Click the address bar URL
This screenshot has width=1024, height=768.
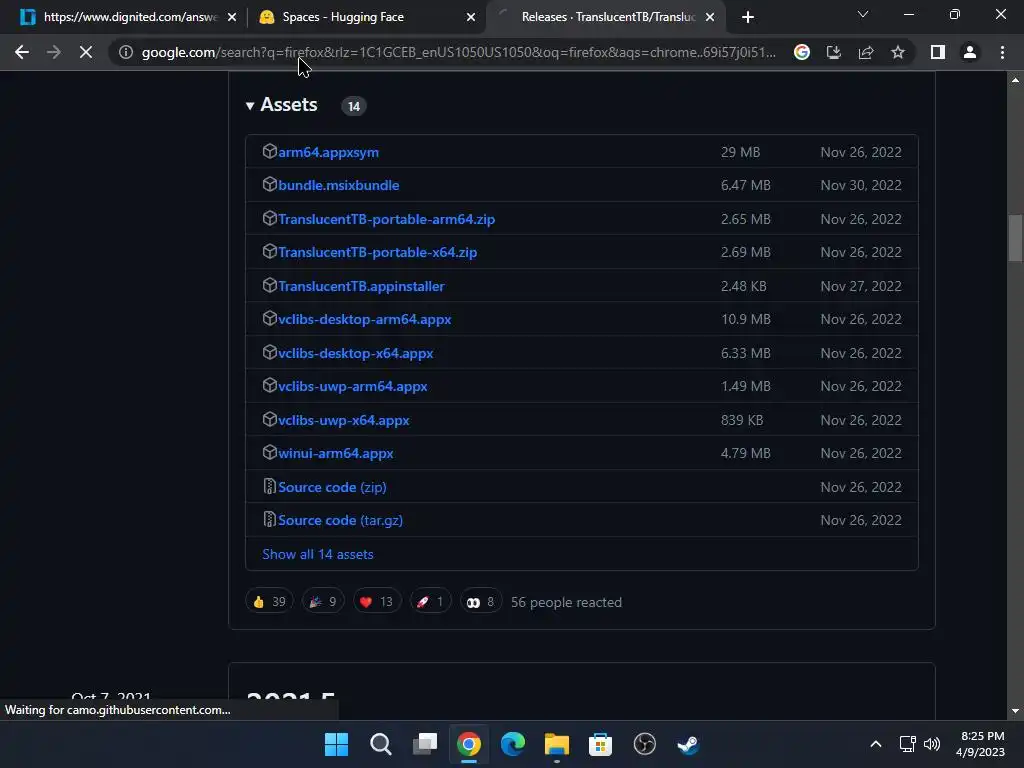point(458,52)
